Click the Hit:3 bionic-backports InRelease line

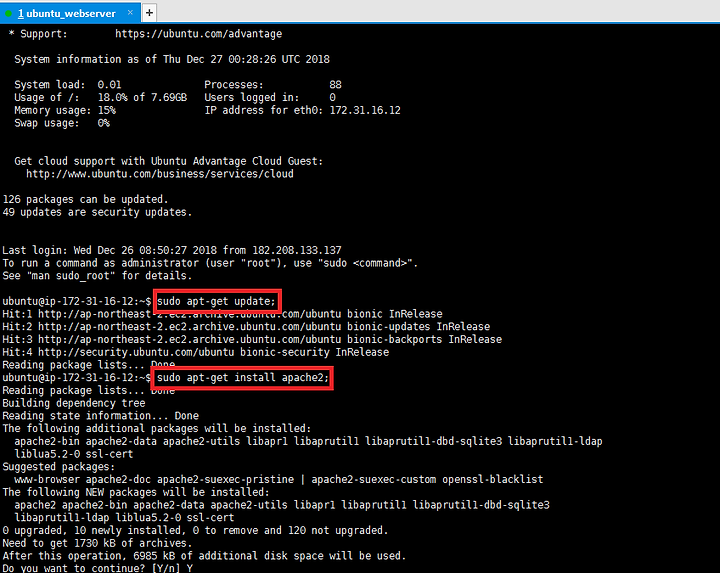tap(252, 339)
